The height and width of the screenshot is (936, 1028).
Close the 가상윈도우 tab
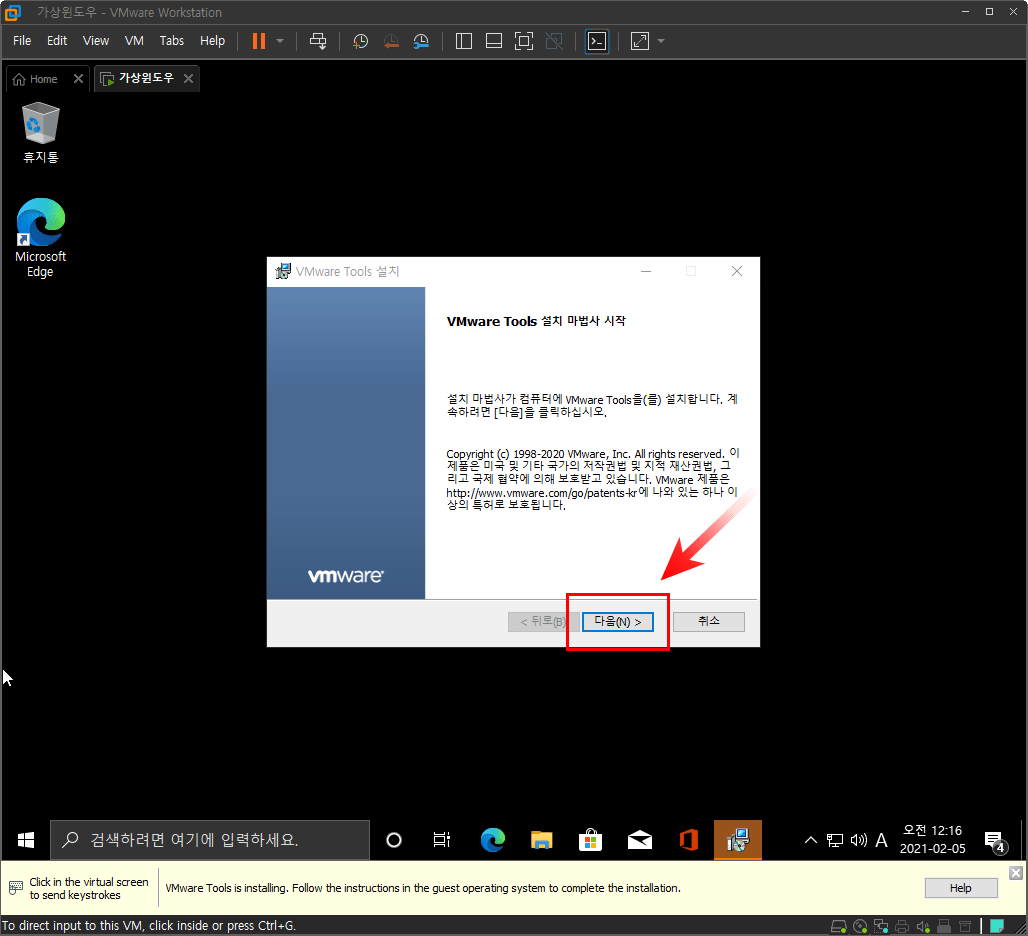(188, 79)
